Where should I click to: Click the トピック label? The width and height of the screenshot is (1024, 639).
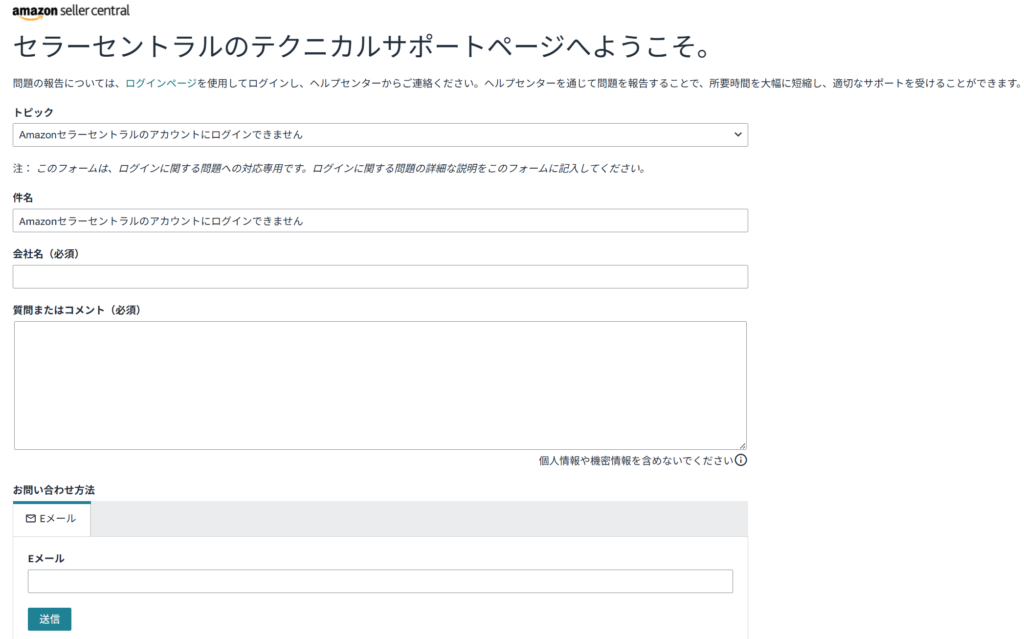coord(33,112)
